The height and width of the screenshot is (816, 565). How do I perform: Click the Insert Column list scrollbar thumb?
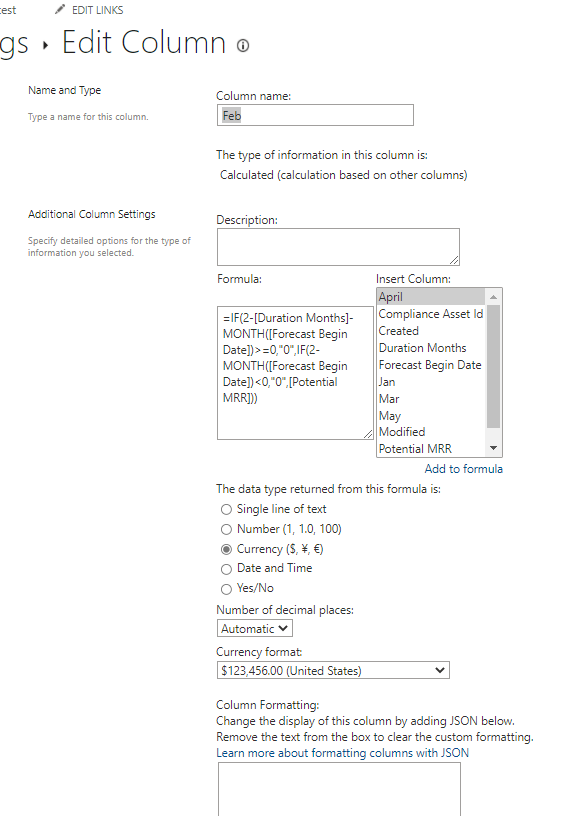point(493,366)
